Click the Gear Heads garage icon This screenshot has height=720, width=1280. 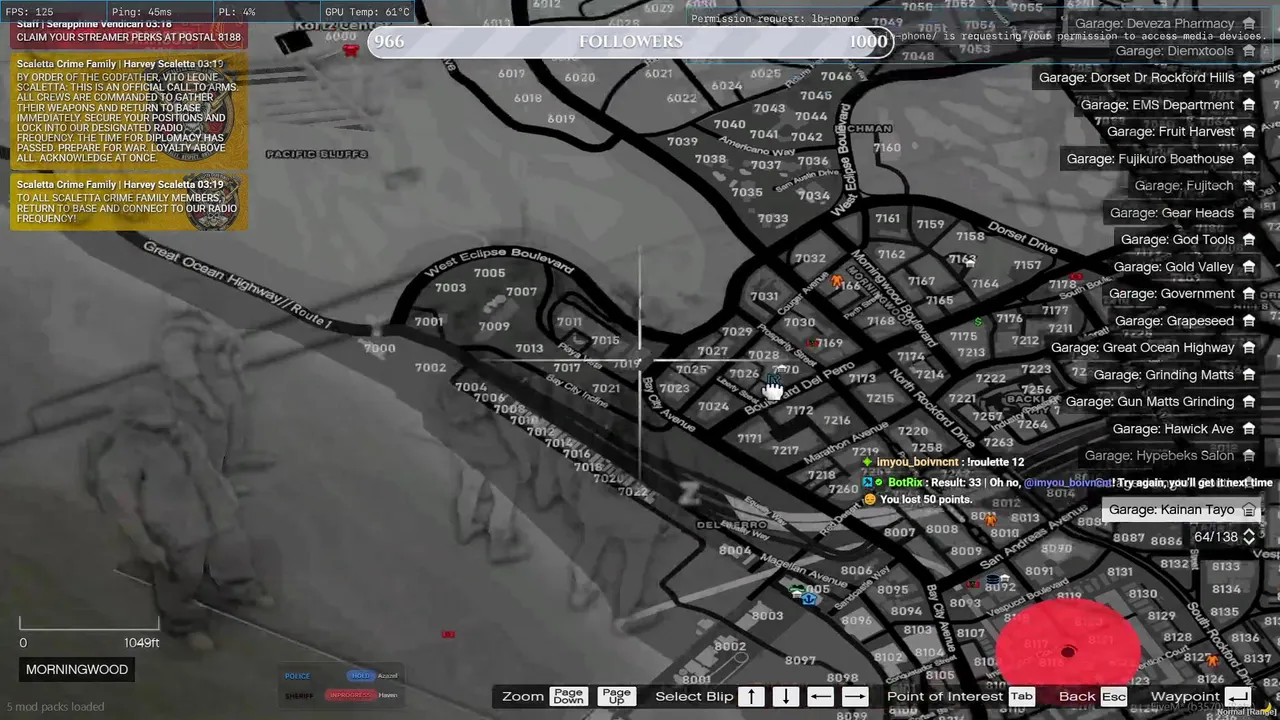pyautogui.click(x=1249, y=212)
